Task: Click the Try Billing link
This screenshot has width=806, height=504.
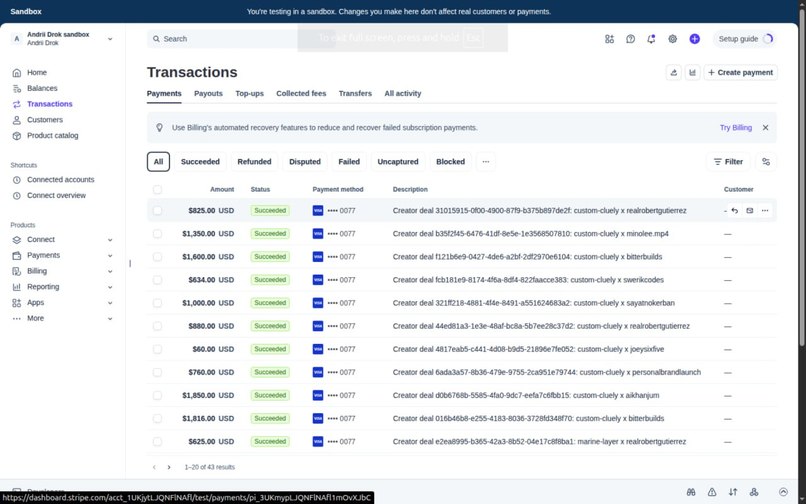Action: (736, 128)
